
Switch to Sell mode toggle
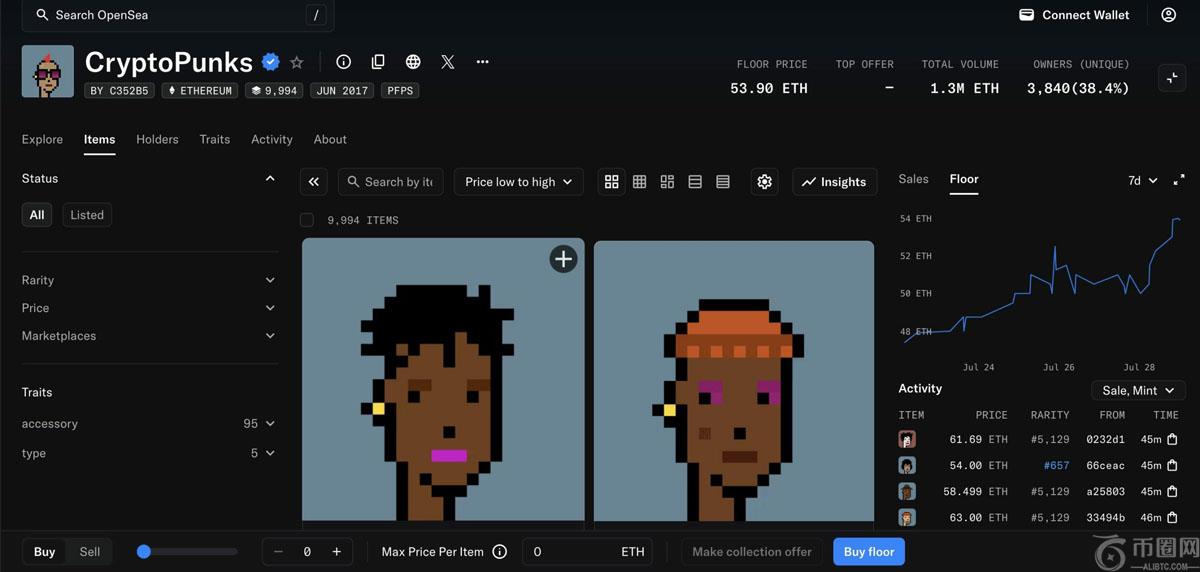(90, 552)
